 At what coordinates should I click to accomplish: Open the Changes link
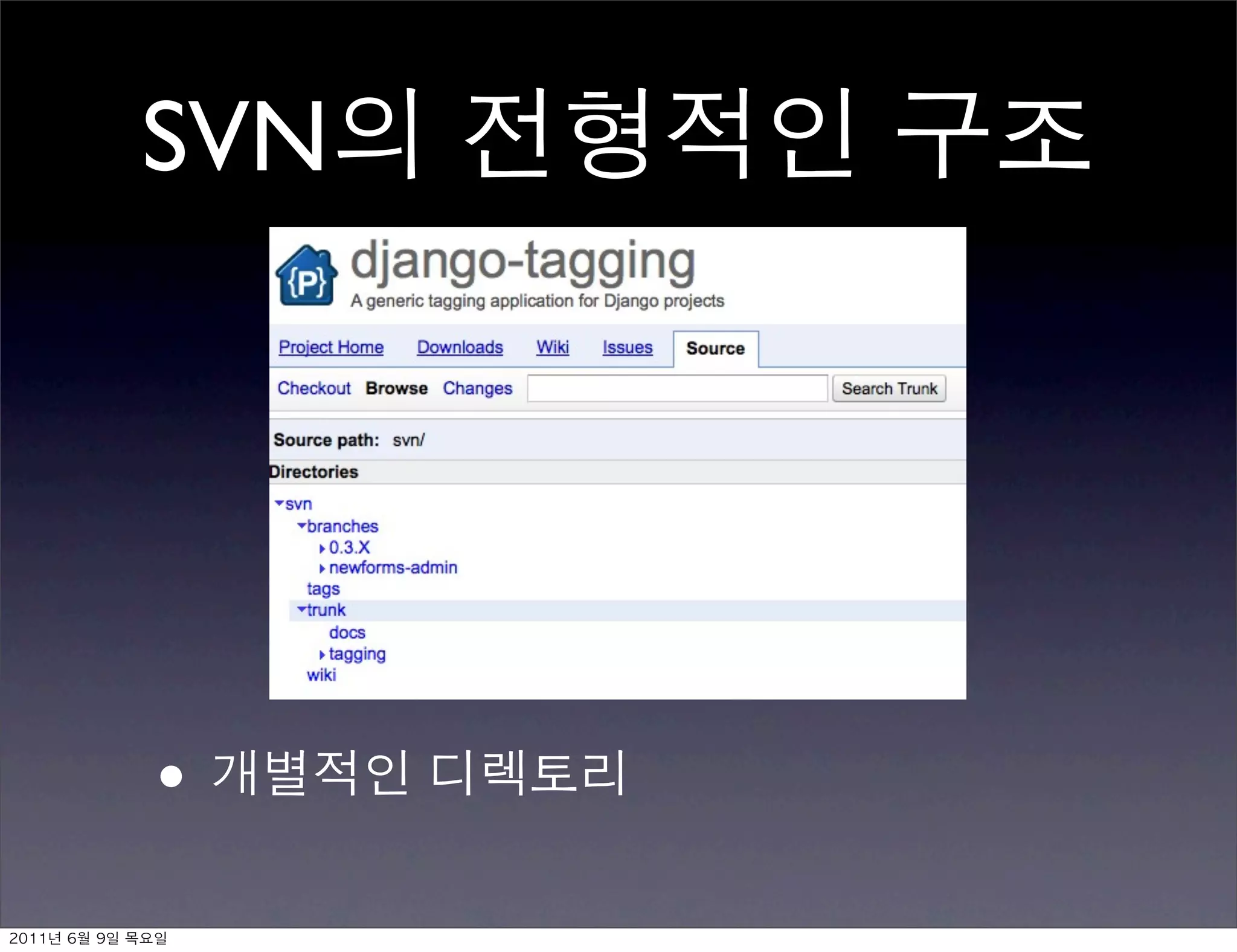pyautogui.click(x=477, y=388)
